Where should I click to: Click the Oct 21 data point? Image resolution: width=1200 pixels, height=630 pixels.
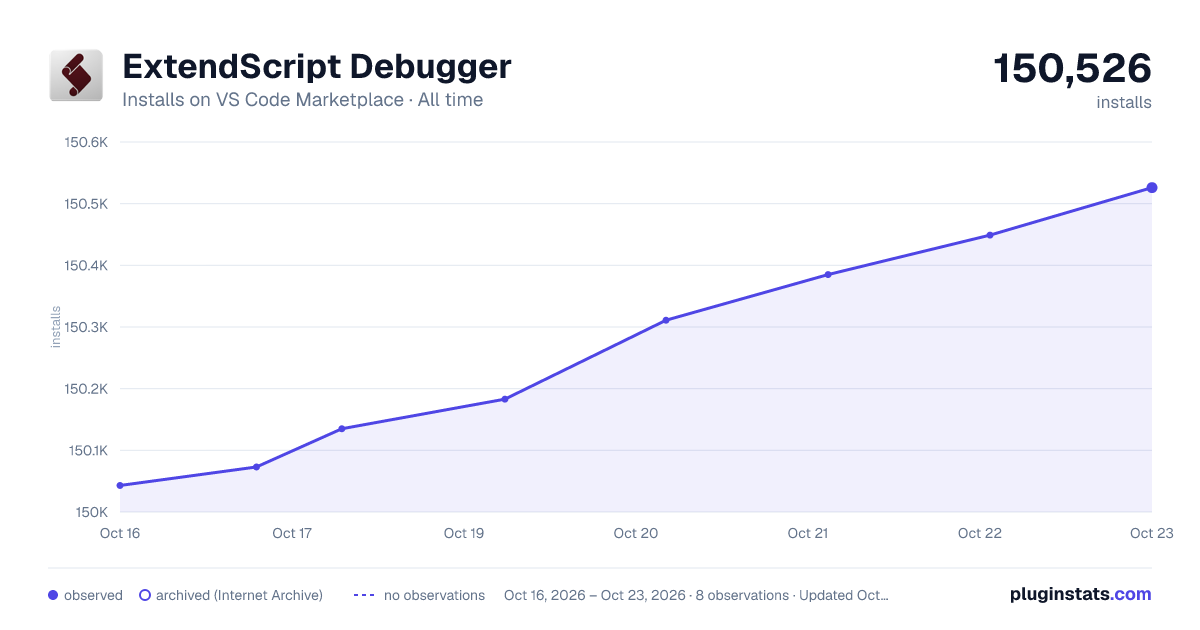point(828,274)
